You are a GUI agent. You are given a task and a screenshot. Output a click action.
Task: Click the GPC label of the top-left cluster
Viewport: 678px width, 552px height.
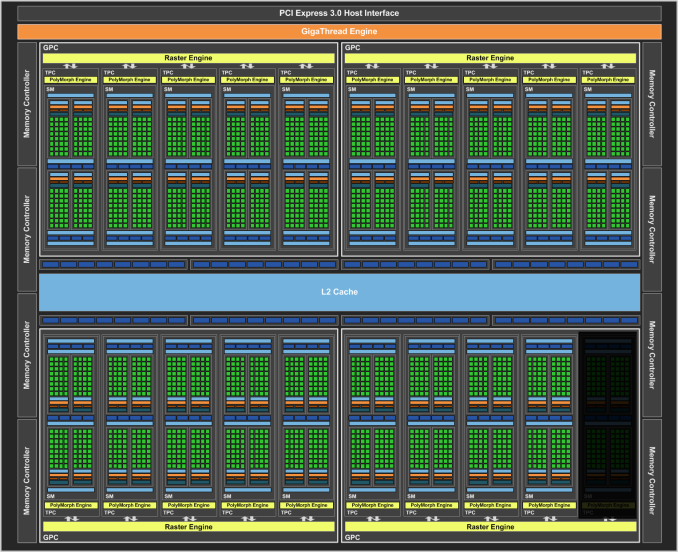[x=51, y=47]
